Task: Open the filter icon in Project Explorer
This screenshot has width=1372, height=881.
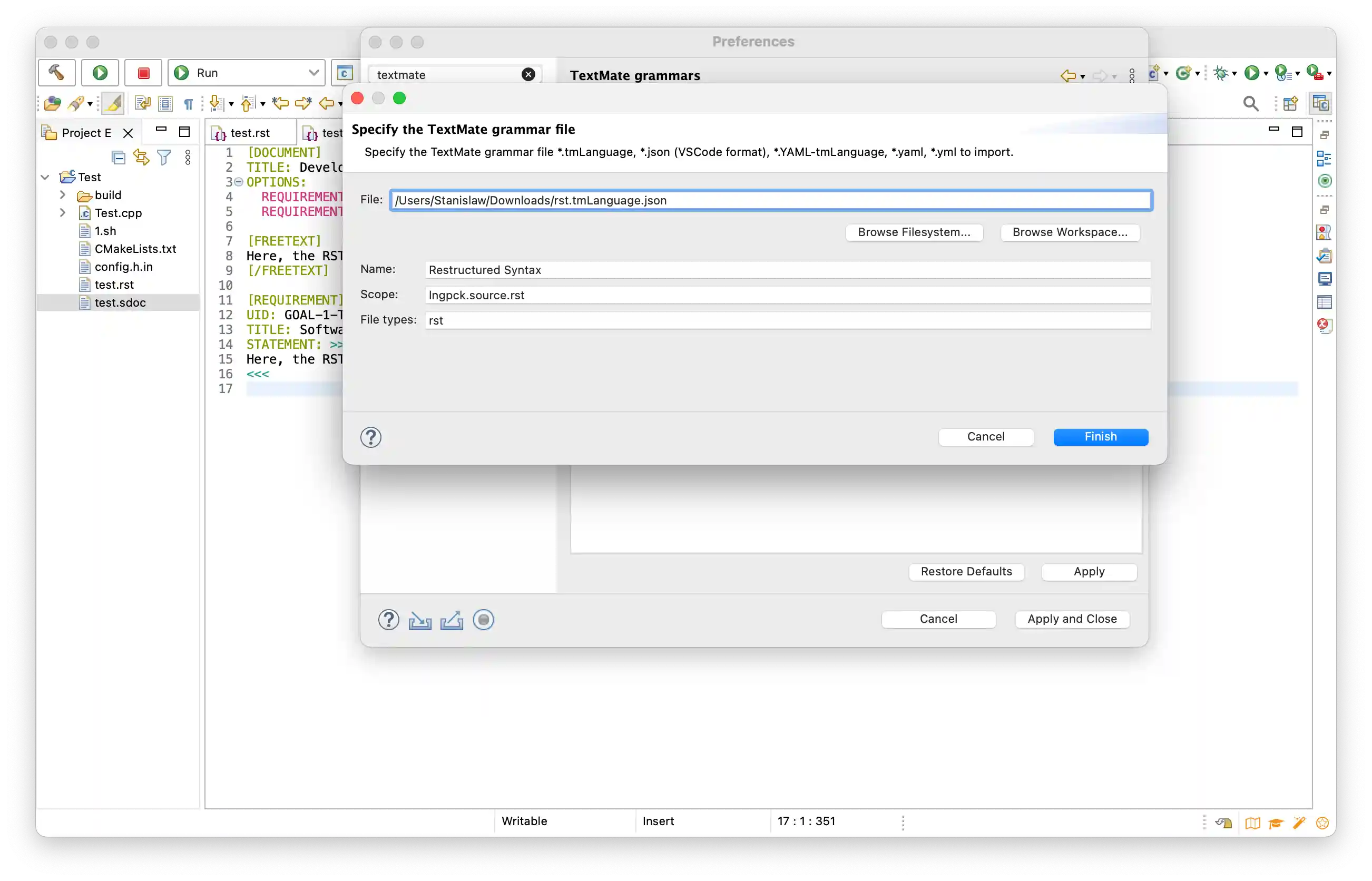Action: pos(164,158)
